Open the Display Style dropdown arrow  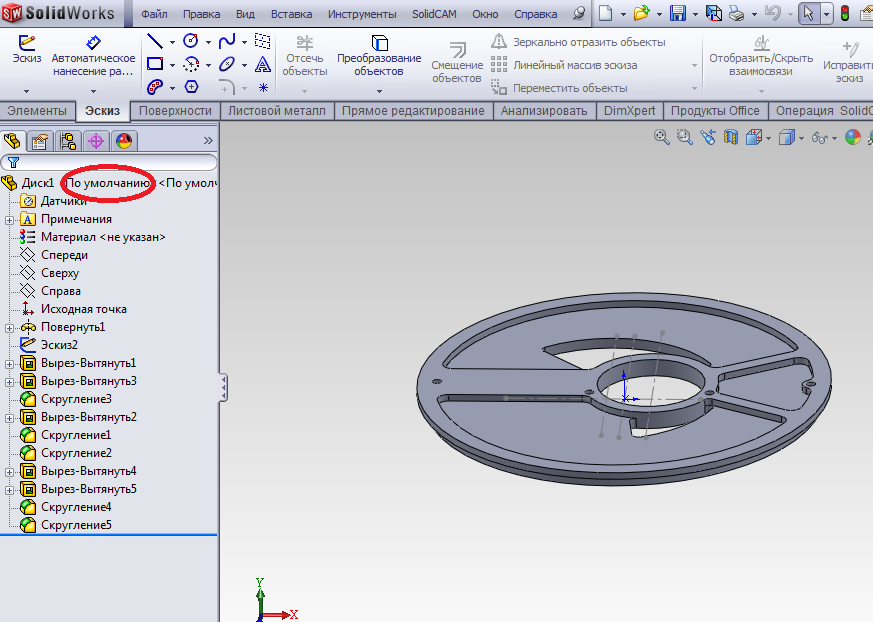pos(801,138)
